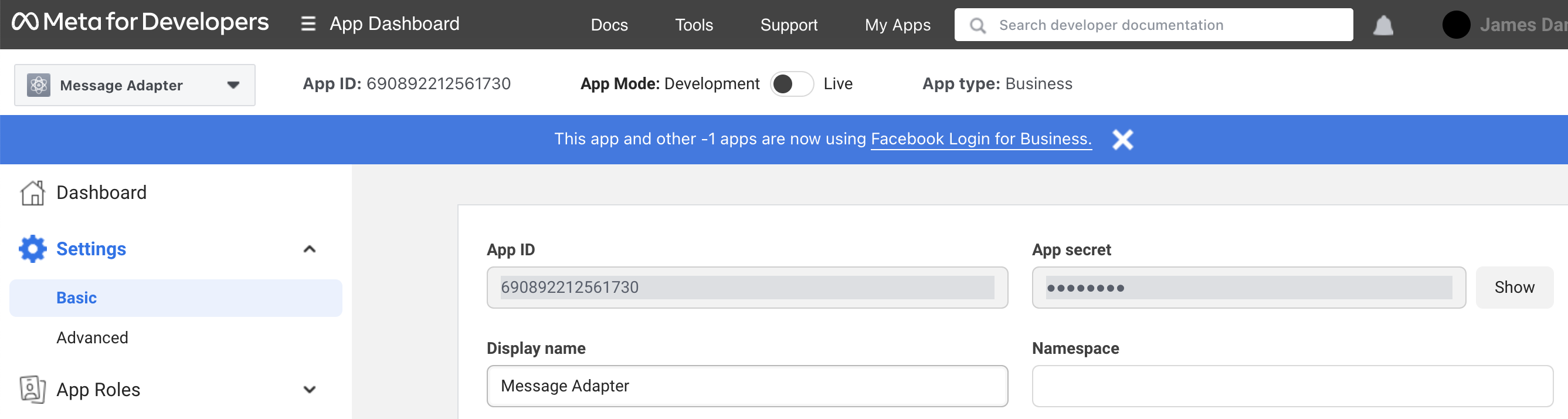Click the Namespace label

tap(1075, 349)
